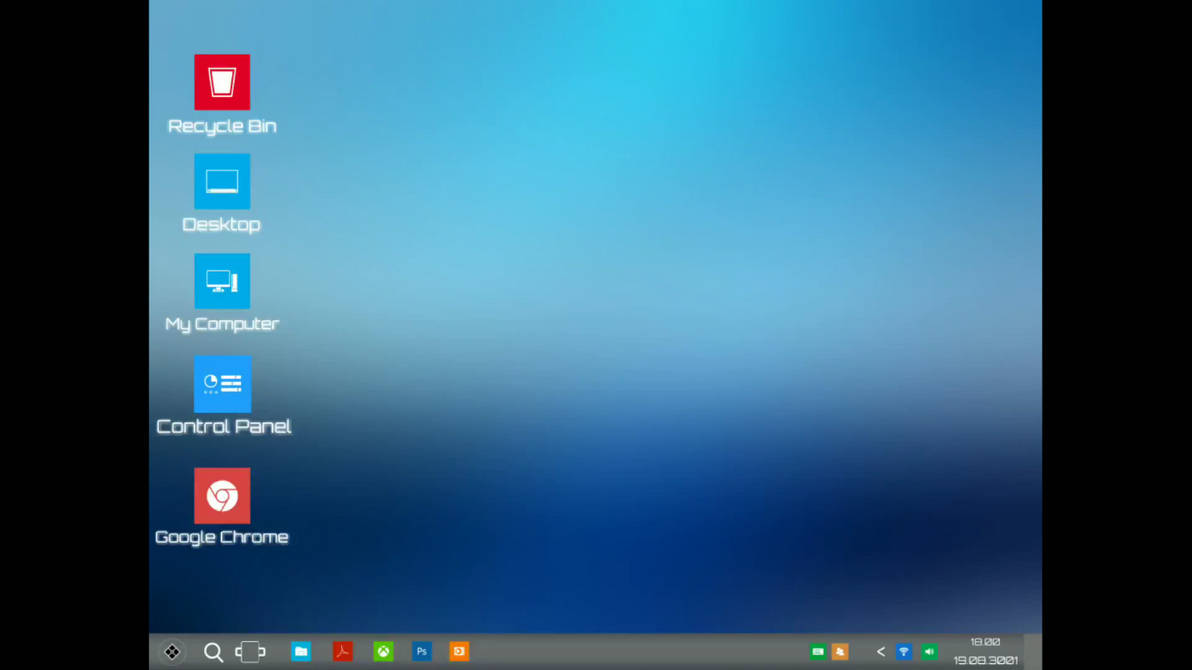The width and height of the screenshot is (1192, 670).
Task: Expand hidden tray icons chevron
Action: pos(880,652)
